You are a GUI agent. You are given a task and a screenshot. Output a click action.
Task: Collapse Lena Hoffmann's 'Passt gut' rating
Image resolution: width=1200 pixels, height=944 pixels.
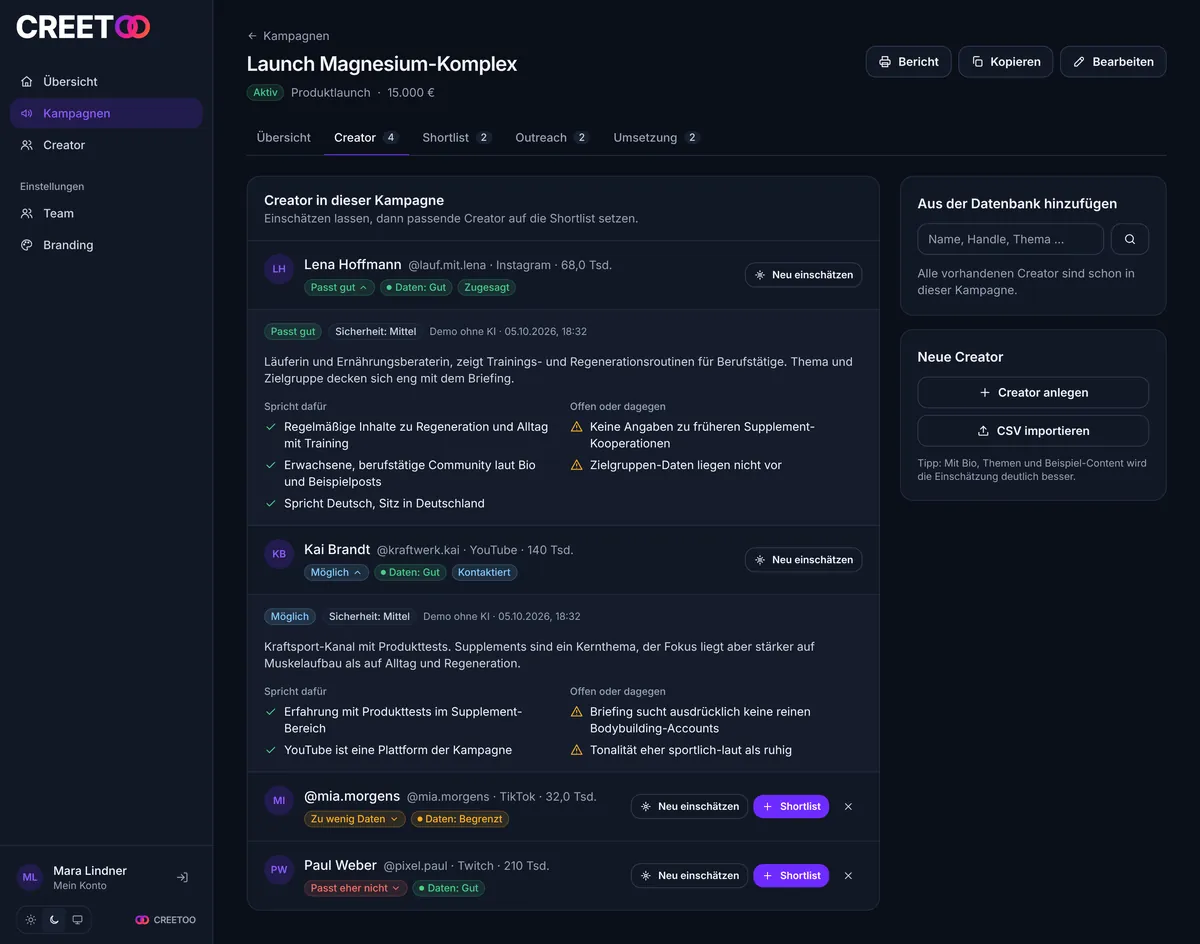339,287
